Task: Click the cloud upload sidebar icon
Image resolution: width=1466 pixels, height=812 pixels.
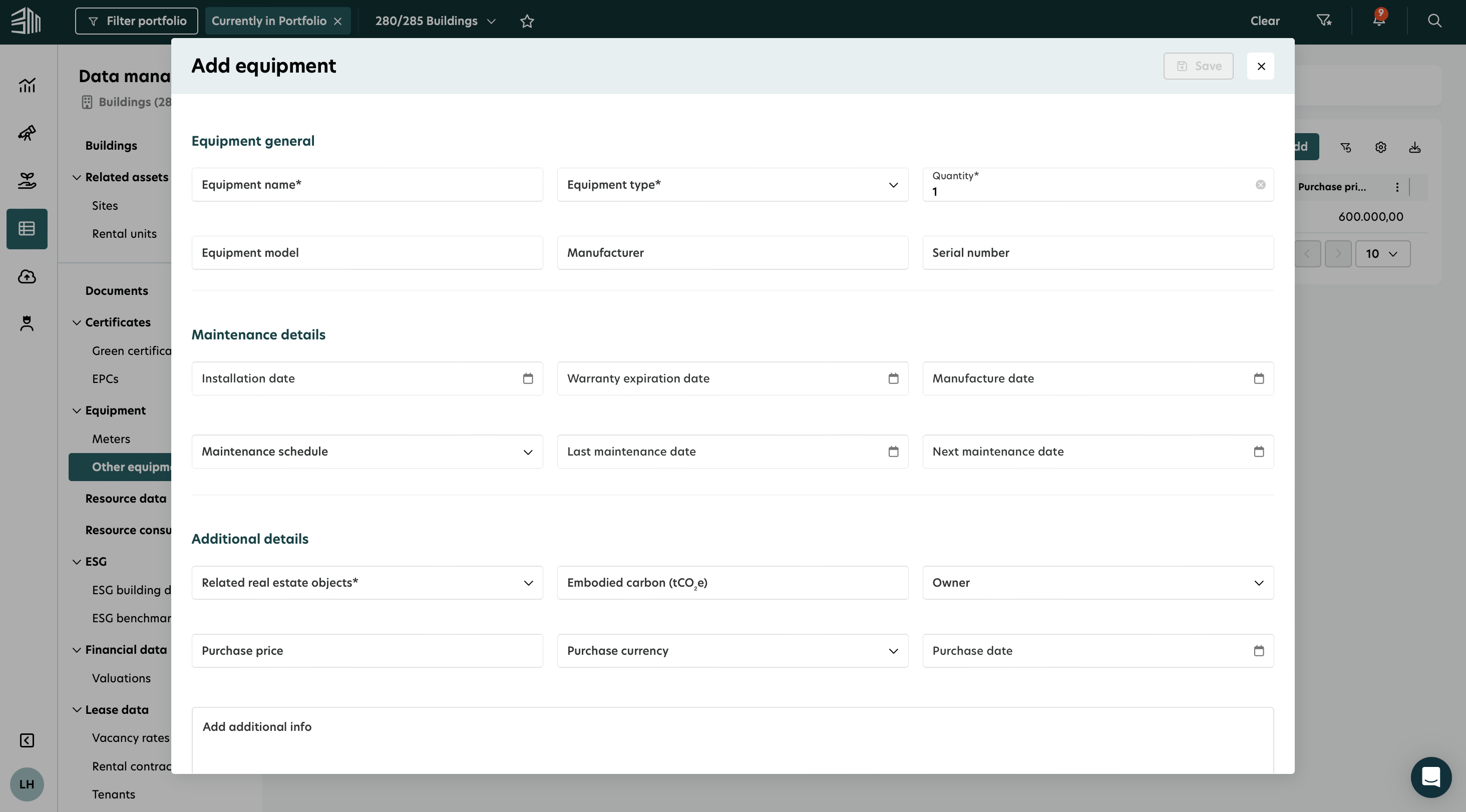Action: (27, 276)
